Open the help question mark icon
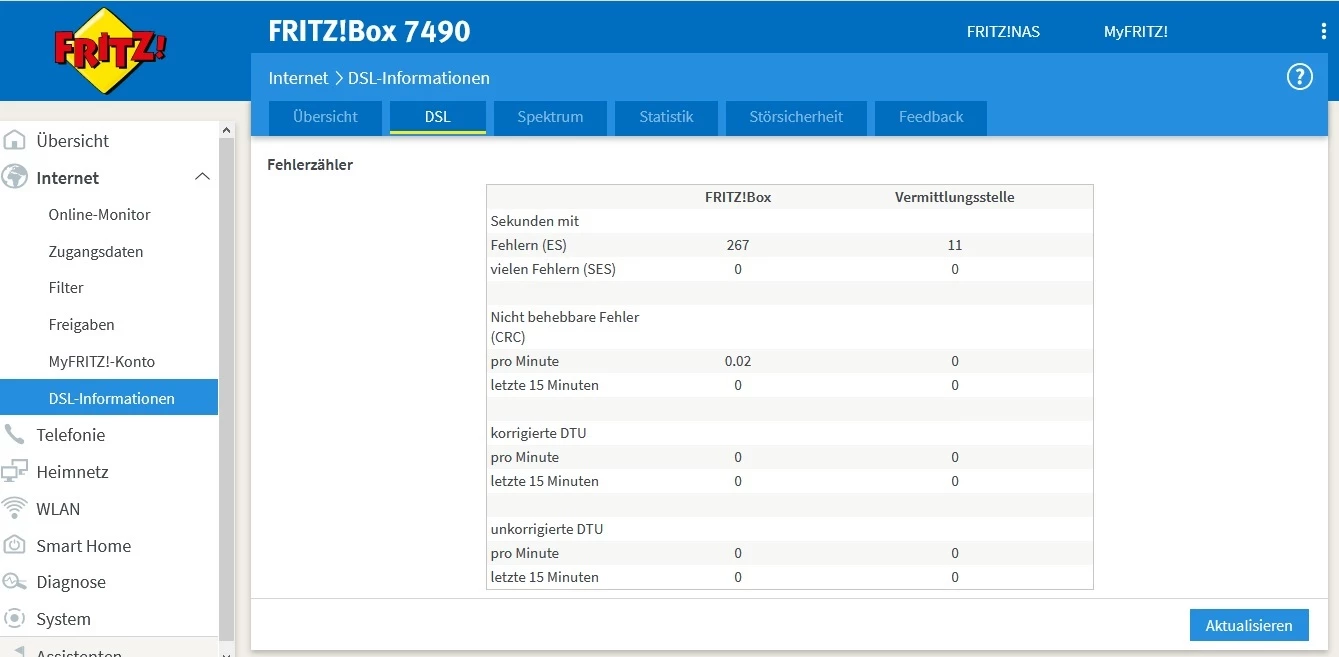The width and height of the screenshot is (1339, 657). pyautogui.click(x=1299, y=77)
